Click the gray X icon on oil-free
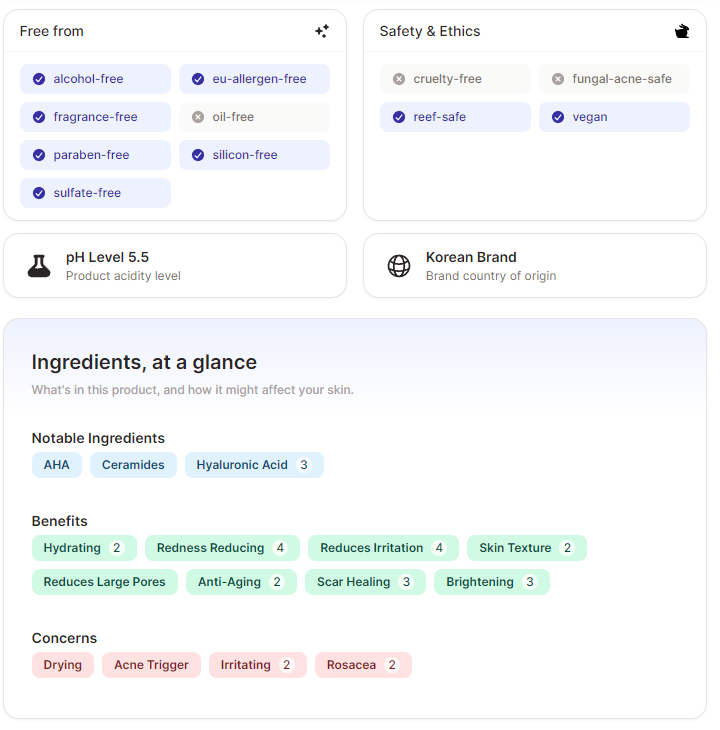This screenshot has width=720, height=730. pos(198,117)
